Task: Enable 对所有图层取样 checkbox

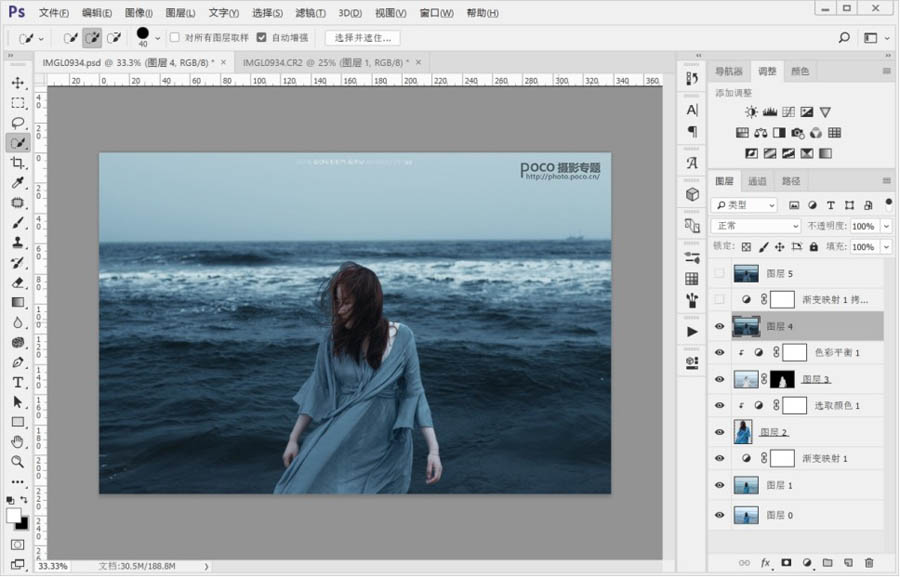Action: click(x=175, y=38)
